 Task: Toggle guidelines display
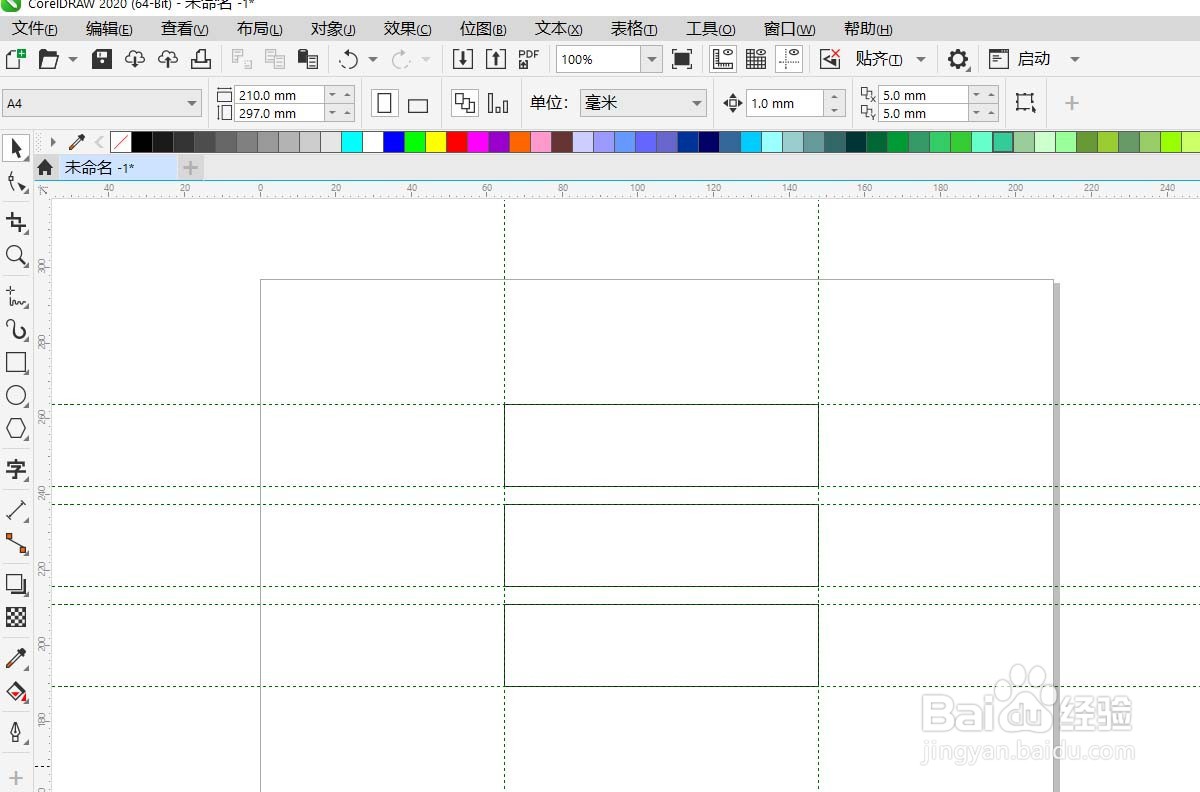pos(789,59)
